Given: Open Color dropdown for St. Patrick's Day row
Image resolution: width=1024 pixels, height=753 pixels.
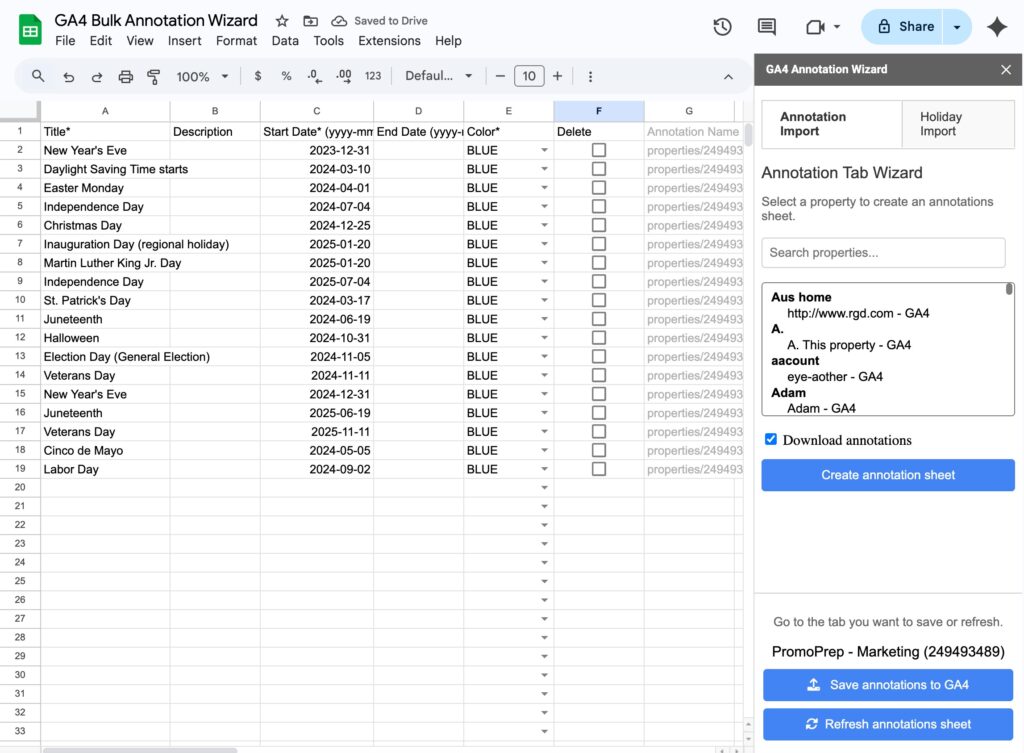Looking at the screenshot, I should 544,300.
